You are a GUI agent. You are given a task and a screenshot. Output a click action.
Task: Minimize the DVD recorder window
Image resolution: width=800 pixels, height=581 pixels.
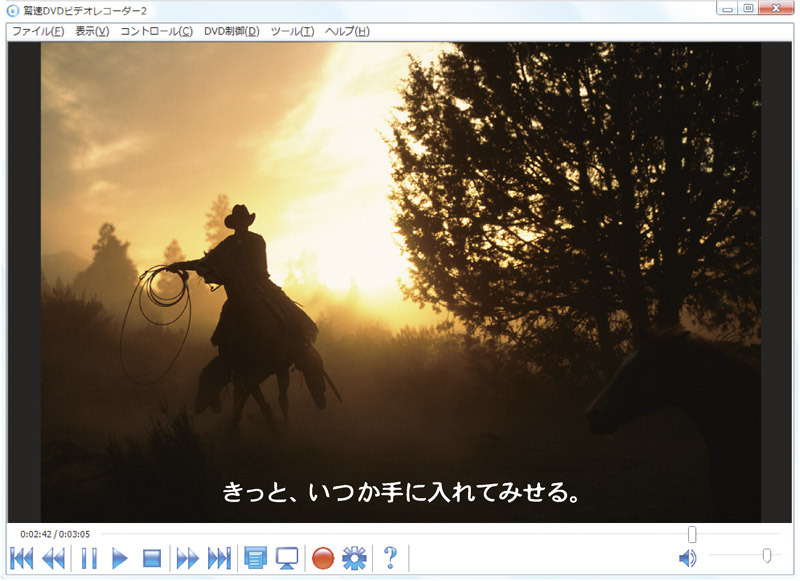(x=727, y=8)
